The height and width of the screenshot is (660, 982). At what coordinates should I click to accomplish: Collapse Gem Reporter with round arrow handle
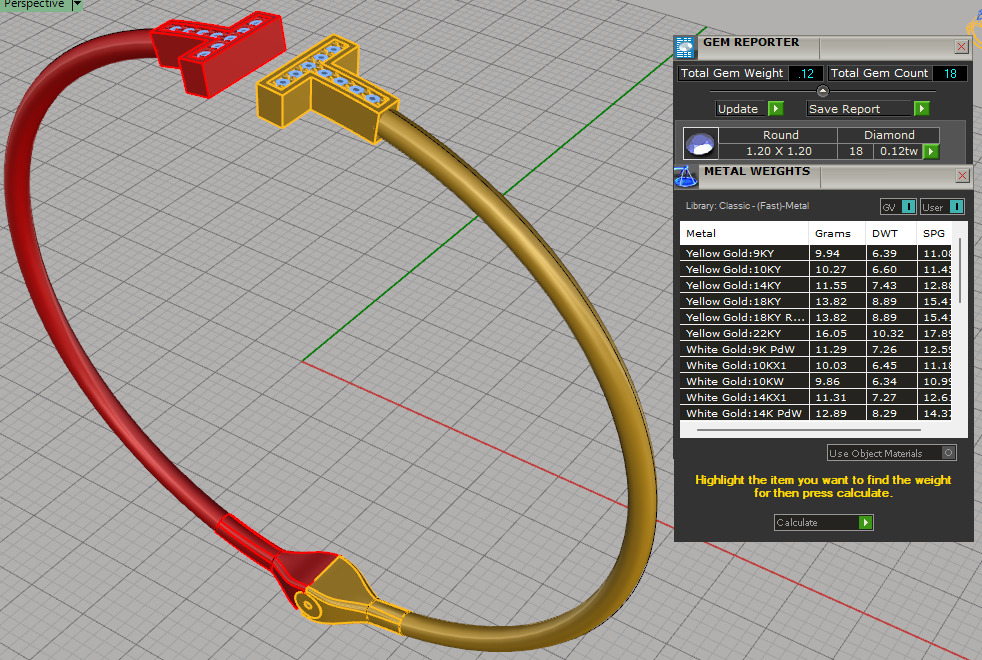tap(823, 91)
